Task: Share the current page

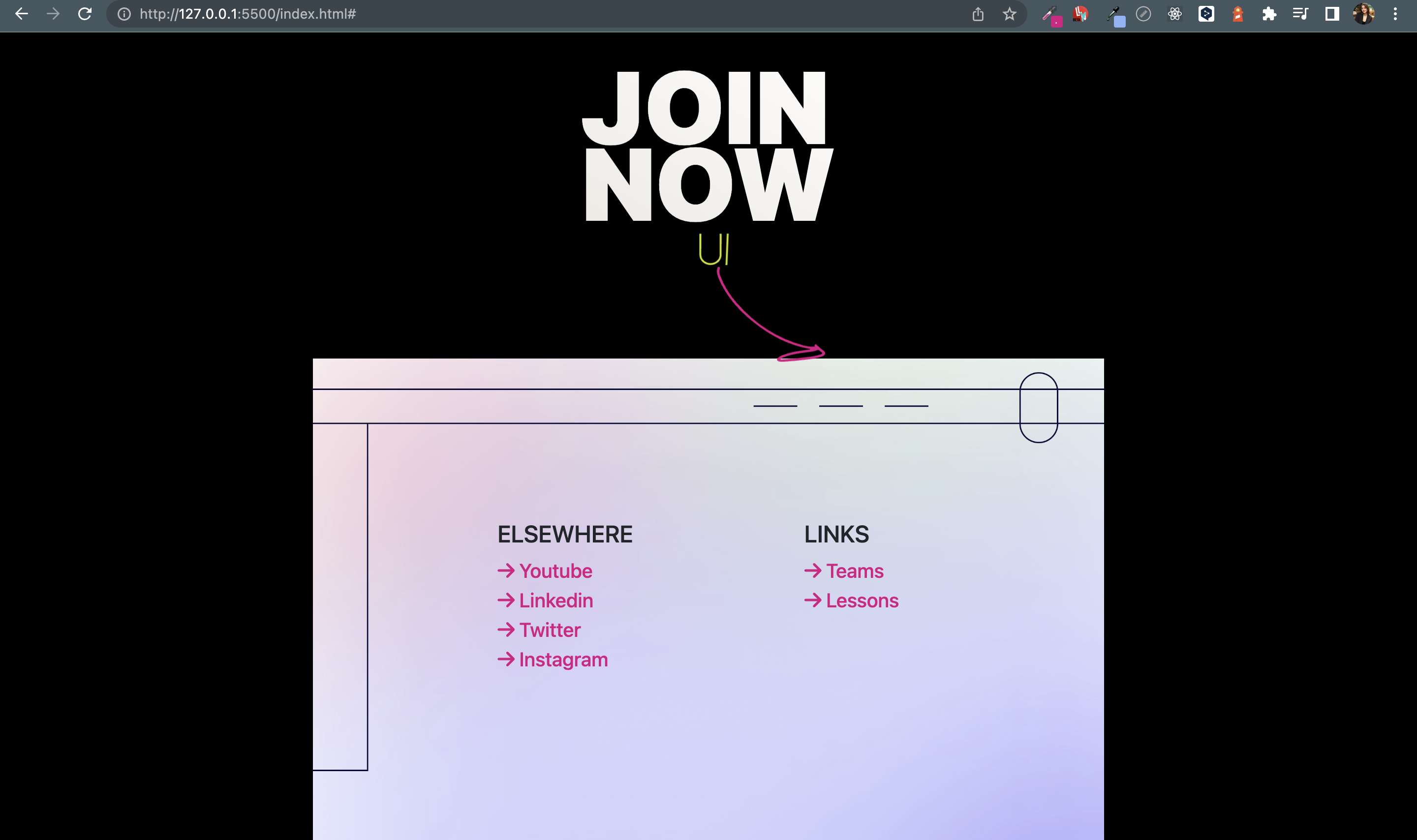Action: (978, 14)
